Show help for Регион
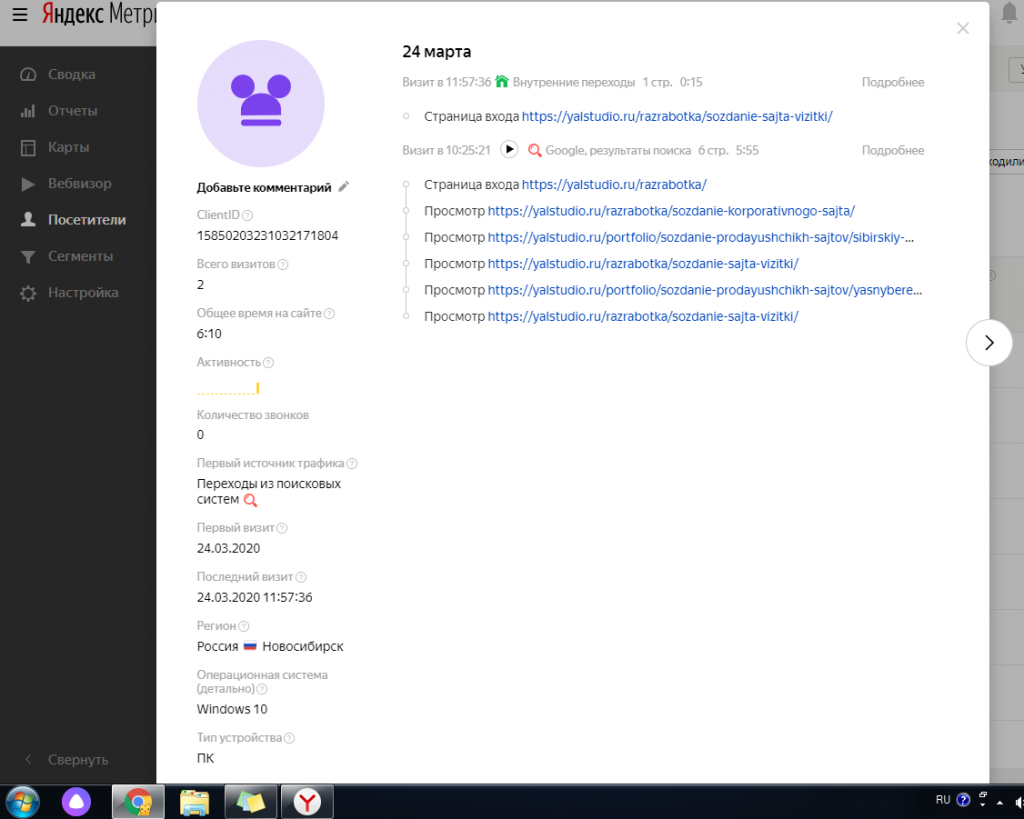 click(244, 626)
